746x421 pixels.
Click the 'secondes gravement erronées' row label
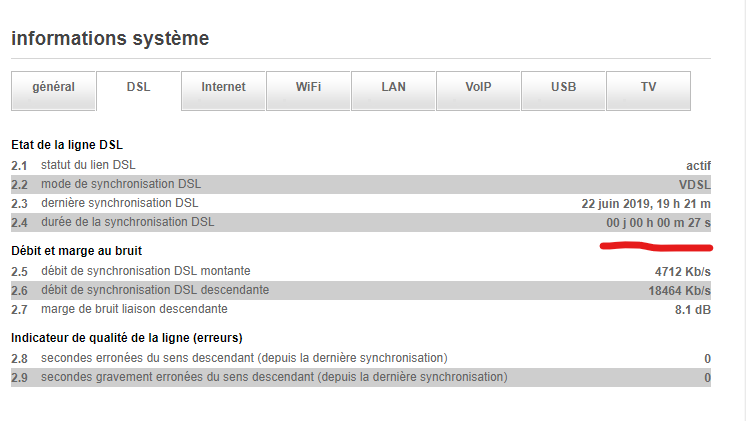[x=273, y=377]
